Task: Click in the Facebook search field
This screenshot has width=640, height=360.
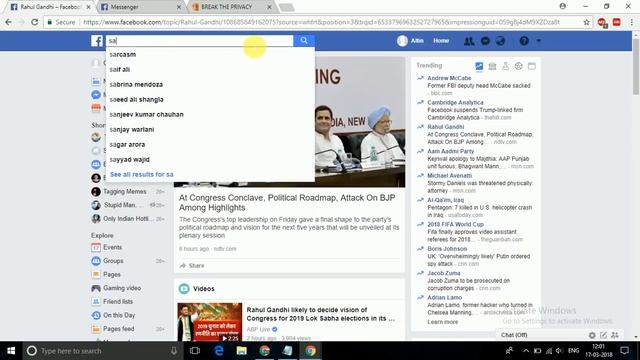Action: point(199,40)
